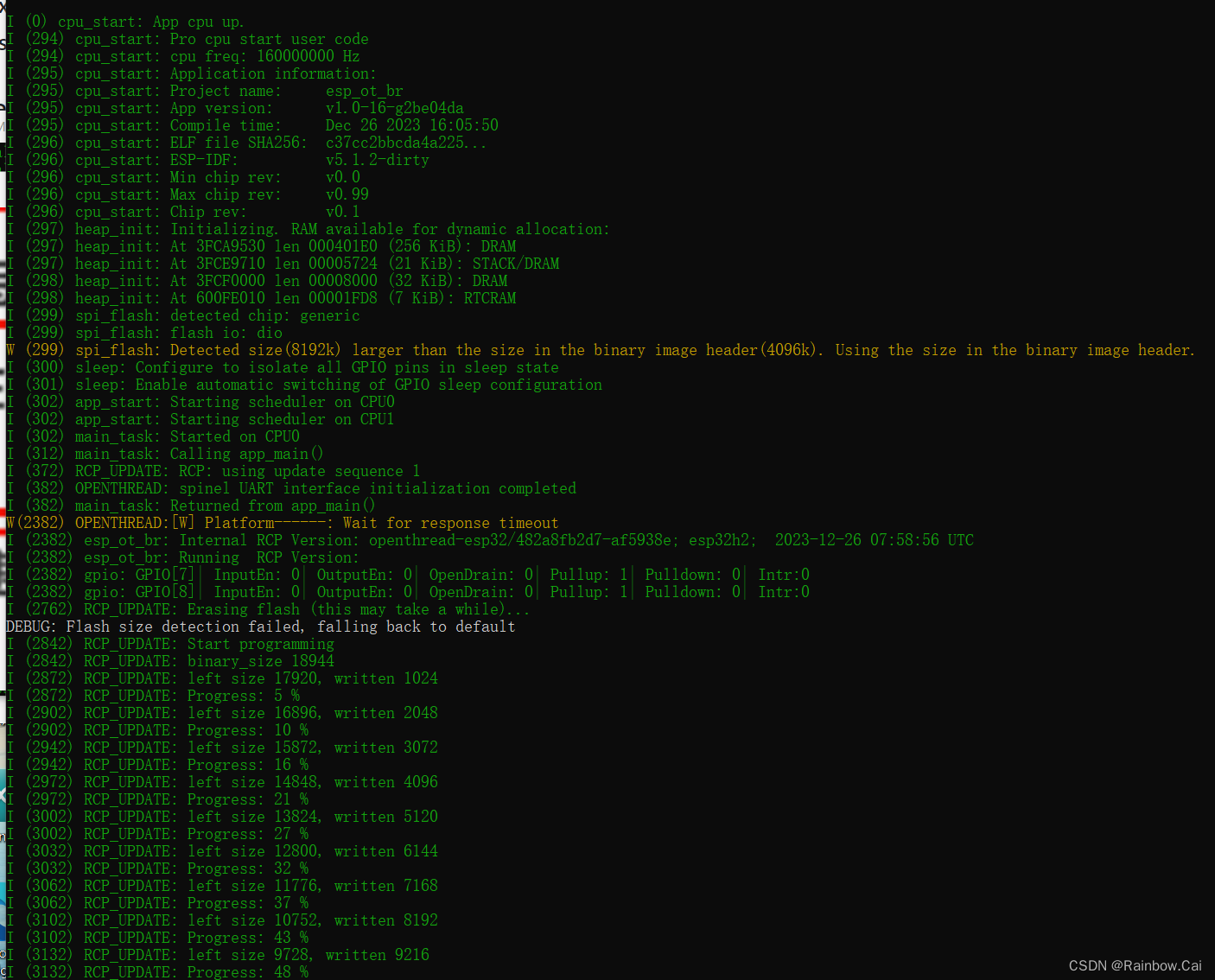Screen dimensions: 1215x980
Task: Click 'RCP_UPDATE: Start programming' line
Action: 170,644
